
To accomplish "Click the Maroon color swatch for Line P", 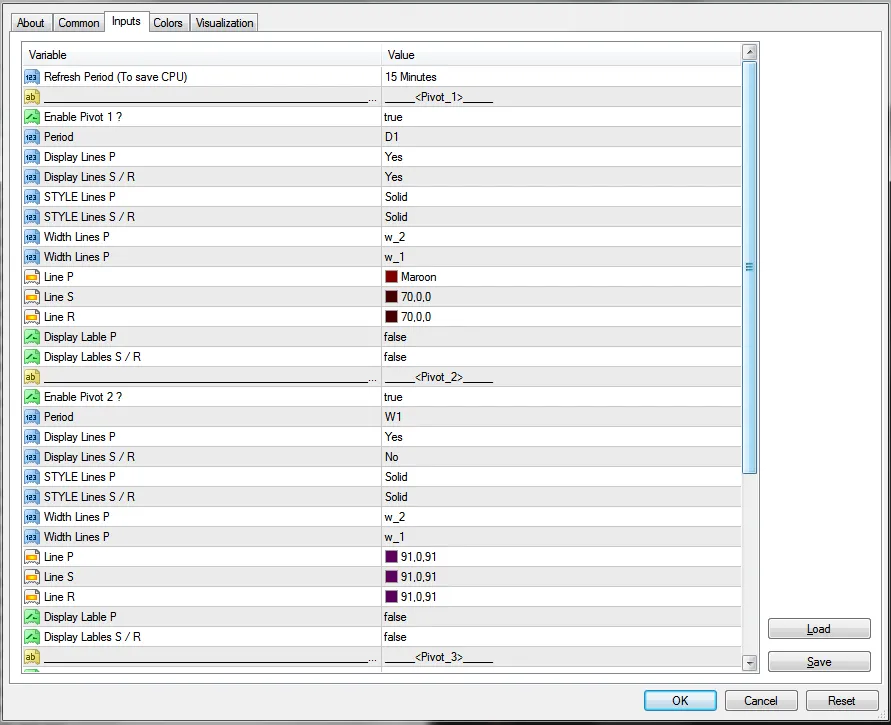I will [x=391, y=277].
